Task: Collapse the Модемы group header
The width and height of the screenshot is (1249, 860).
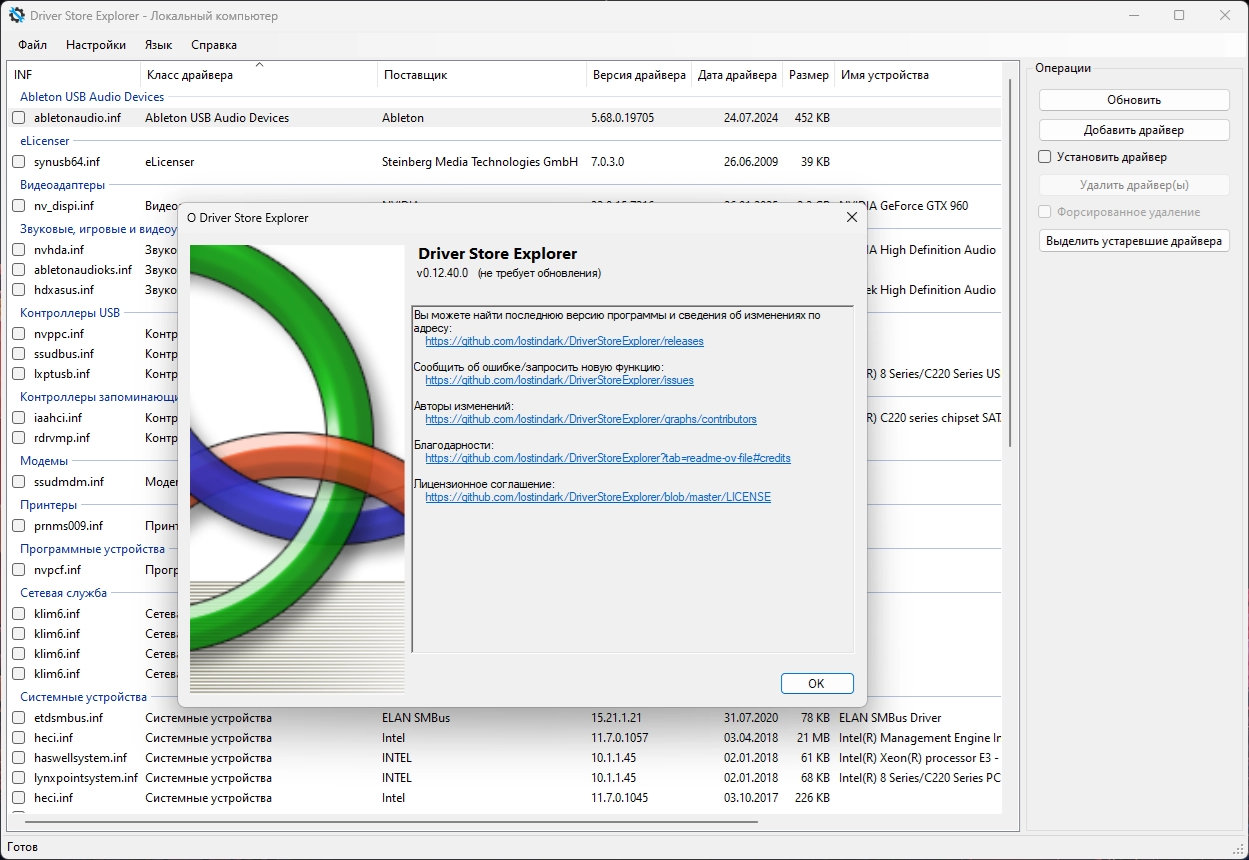Action: [x=44, y=461]
